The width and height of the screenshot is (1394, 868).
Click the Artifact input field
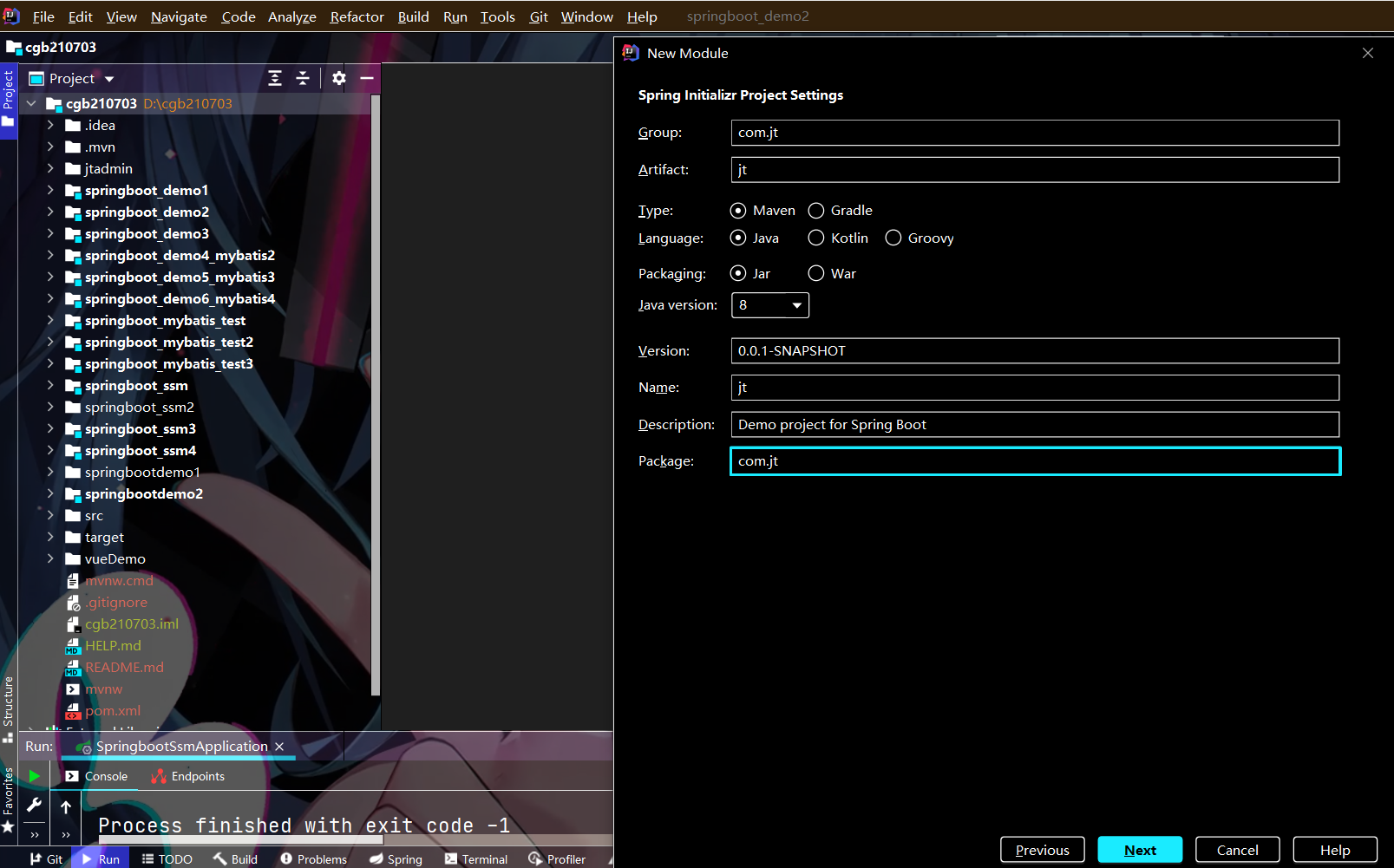point(1035,170)
